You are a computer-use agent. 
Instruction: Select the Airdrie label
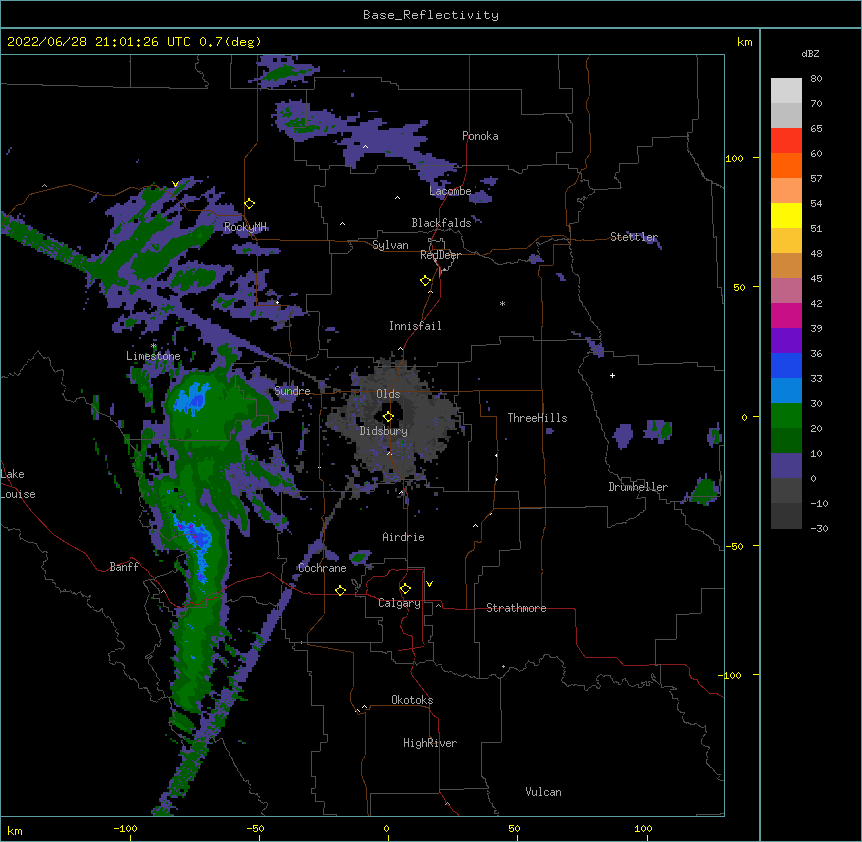[x=404, y=537]
